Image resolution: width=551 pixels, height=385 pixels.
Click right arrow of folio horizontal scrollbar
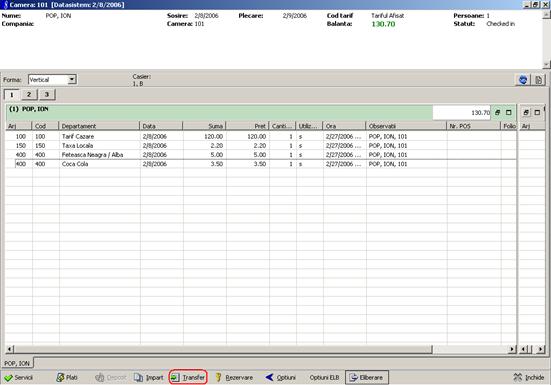coord(513,349)
